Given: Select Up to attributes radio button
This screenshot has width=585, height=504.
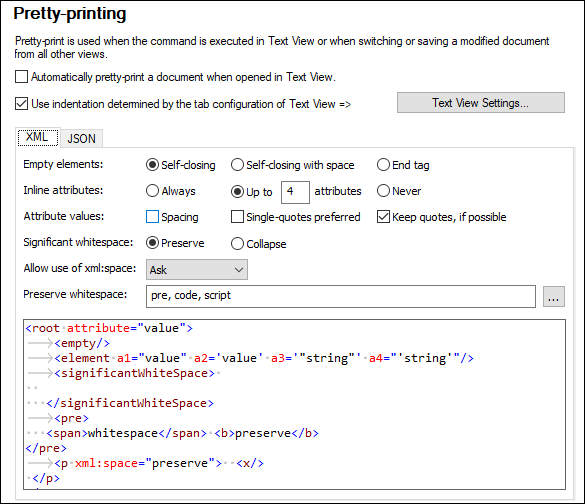Looking at the screenshot, I should click(237, 192).
